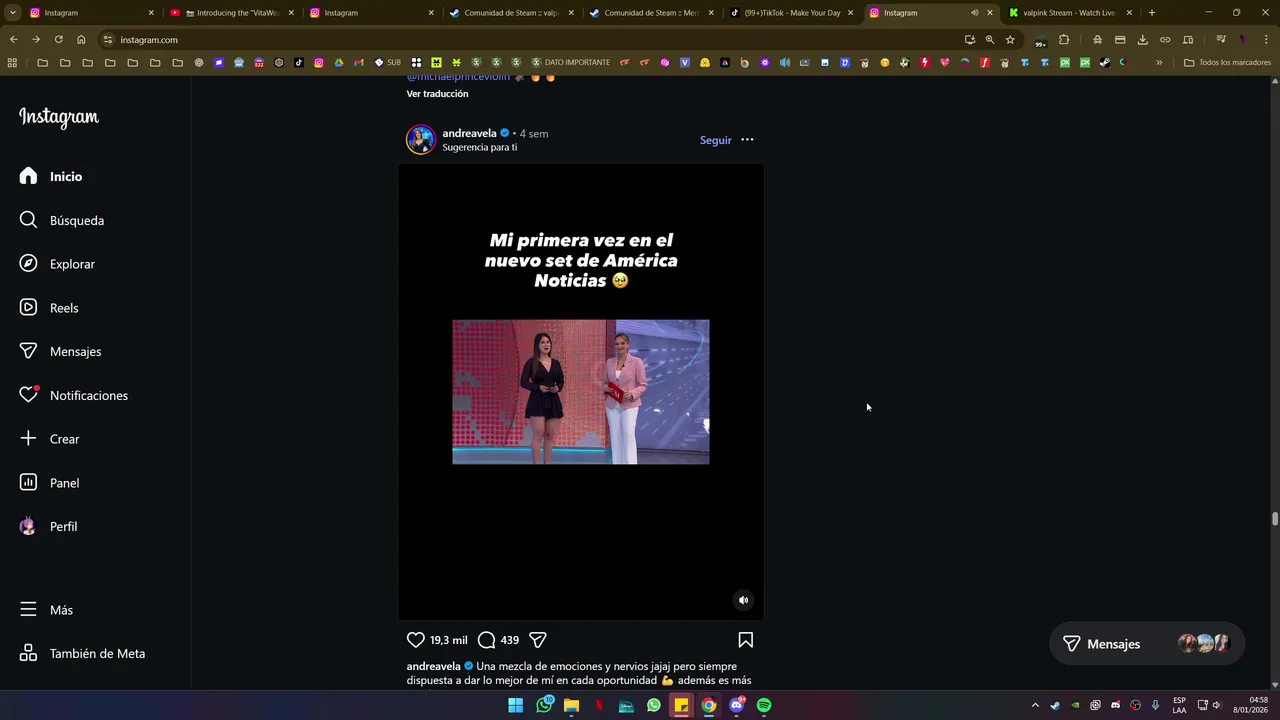
Task: Open andreavela username in caption
Action: click(433, 666)
